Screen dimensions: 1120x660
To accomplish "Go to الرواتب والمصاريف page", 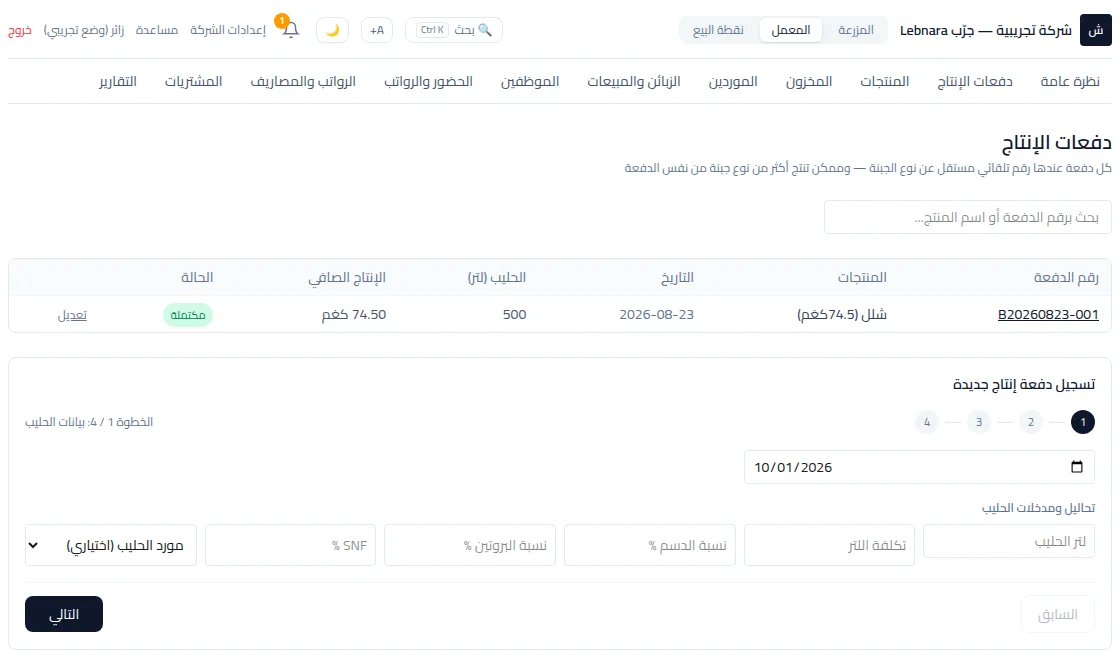I will [x=303, y=81].
